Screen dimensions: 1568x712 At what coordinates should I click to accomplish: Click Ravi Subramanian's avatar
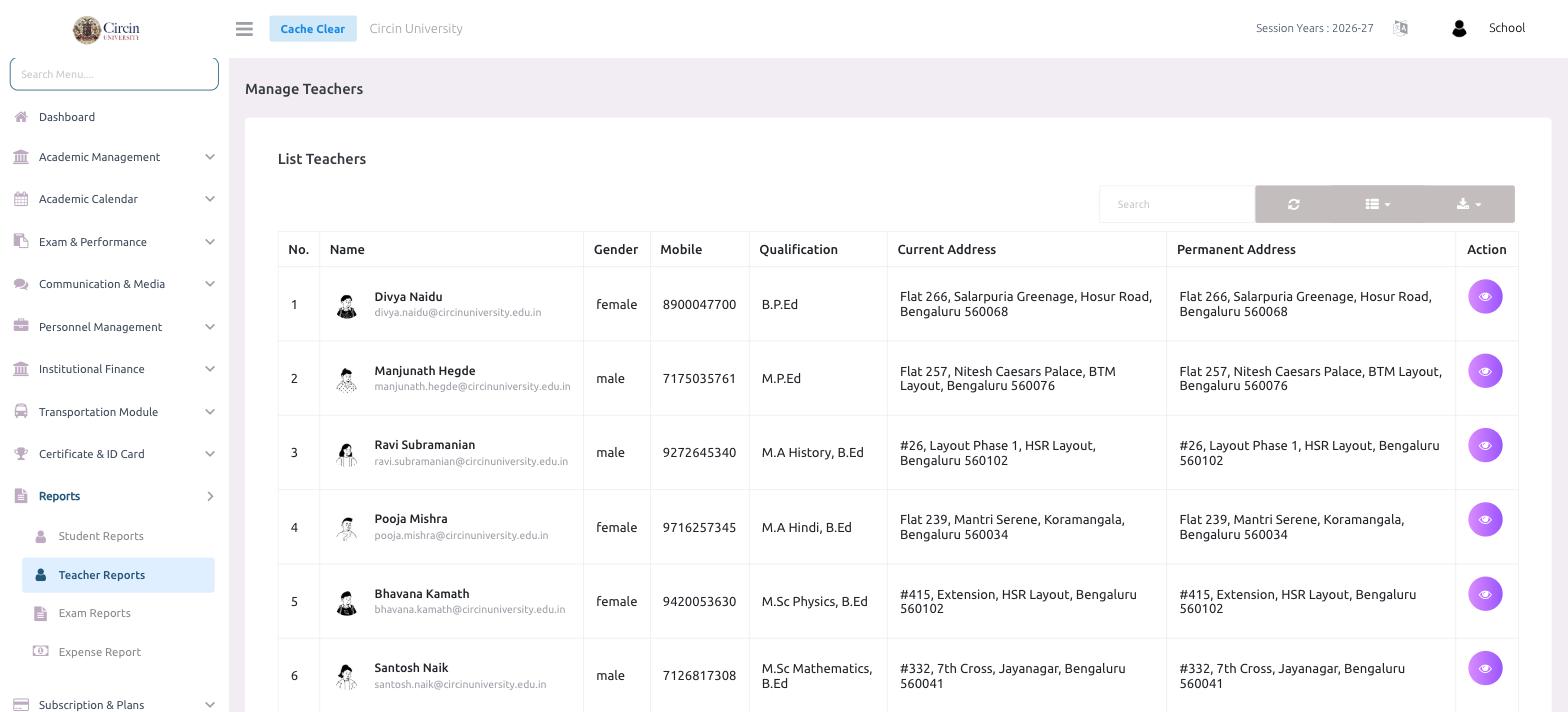tap(347, 453)
